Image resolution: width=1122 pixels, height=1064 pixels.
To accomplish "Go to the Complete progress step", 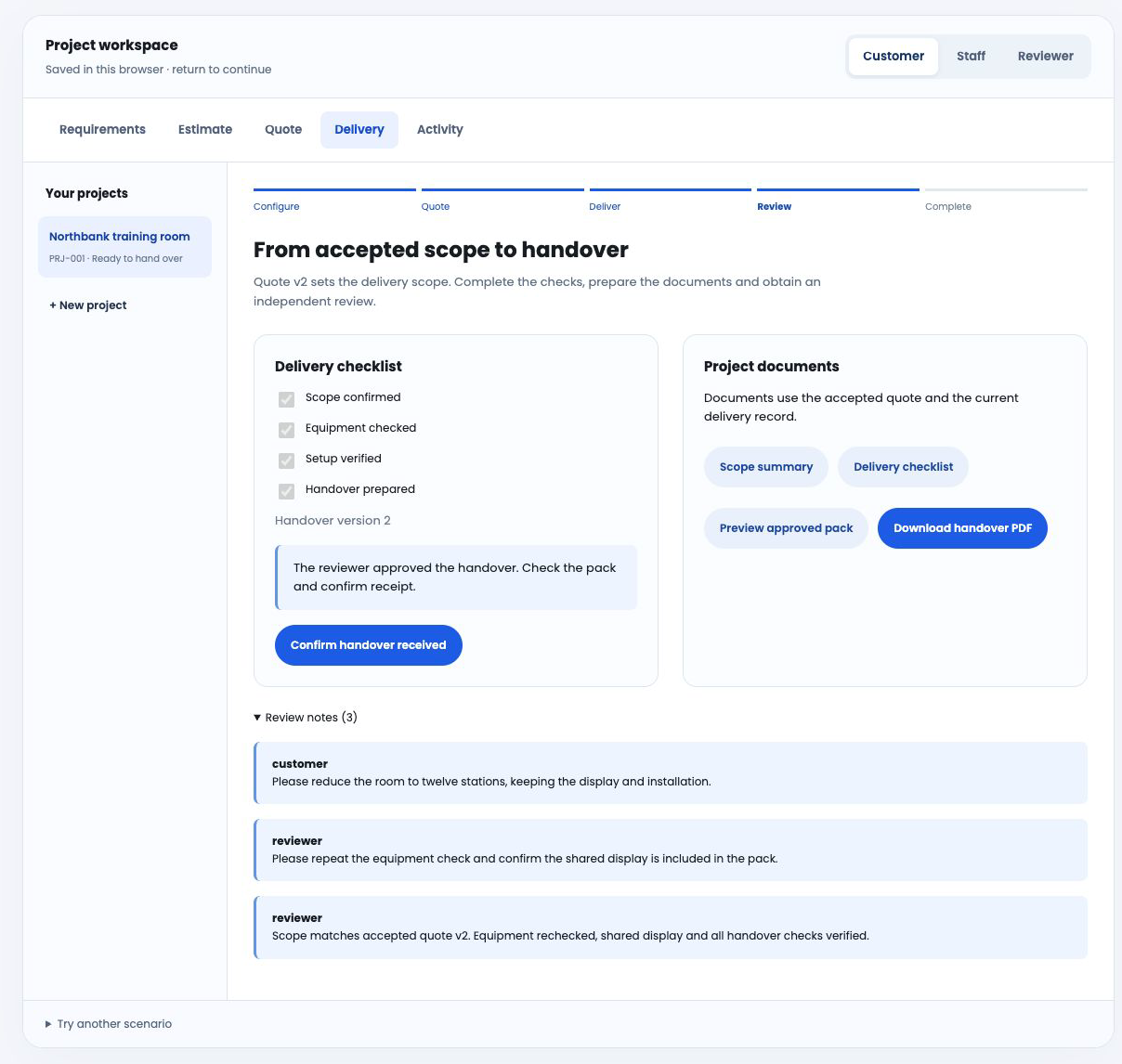I will (1006, 201).
